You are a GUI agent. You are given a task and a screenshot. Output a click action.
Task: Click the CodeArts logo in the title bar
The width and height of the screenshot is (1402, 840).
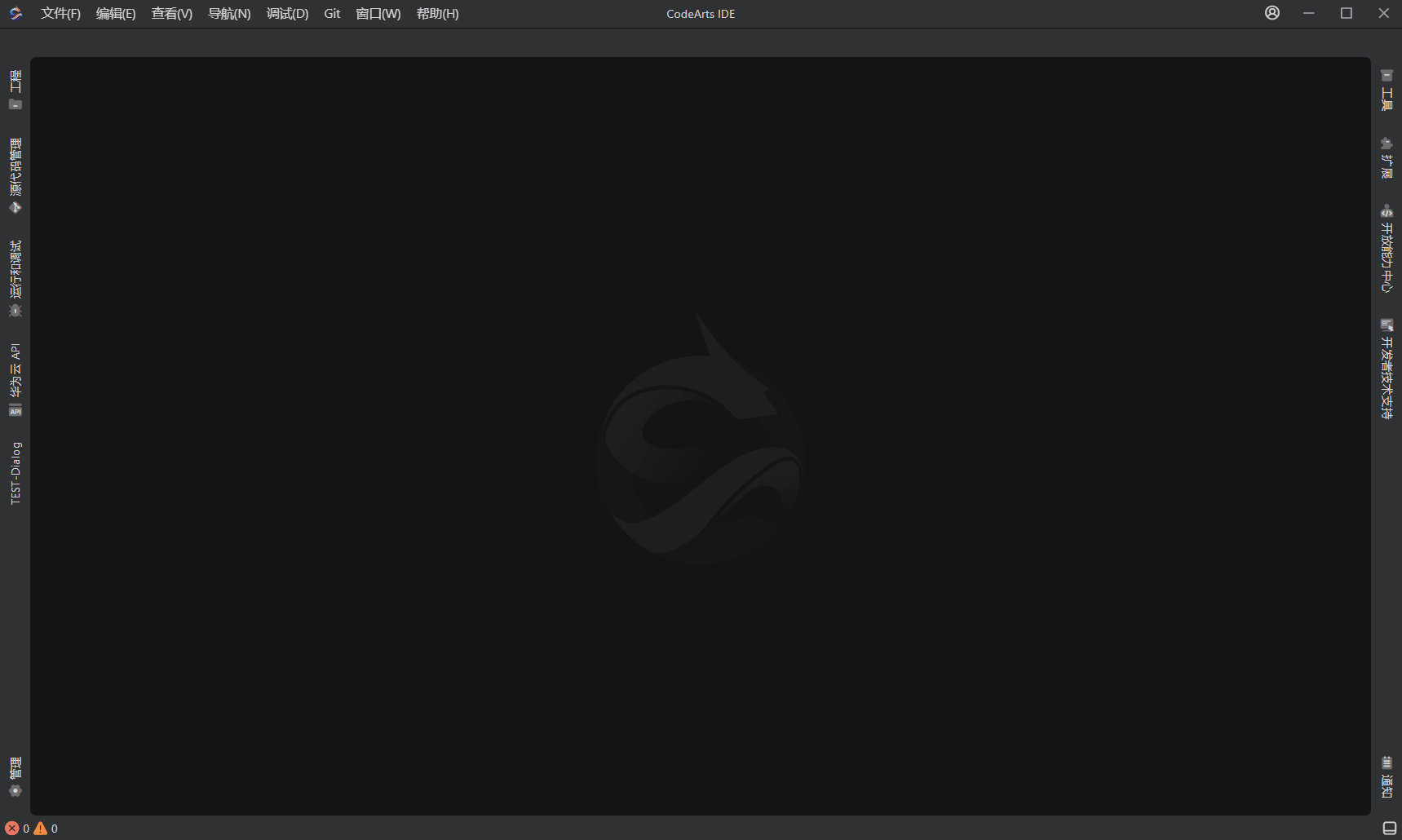pyautogui.click(x=15, y=13)
